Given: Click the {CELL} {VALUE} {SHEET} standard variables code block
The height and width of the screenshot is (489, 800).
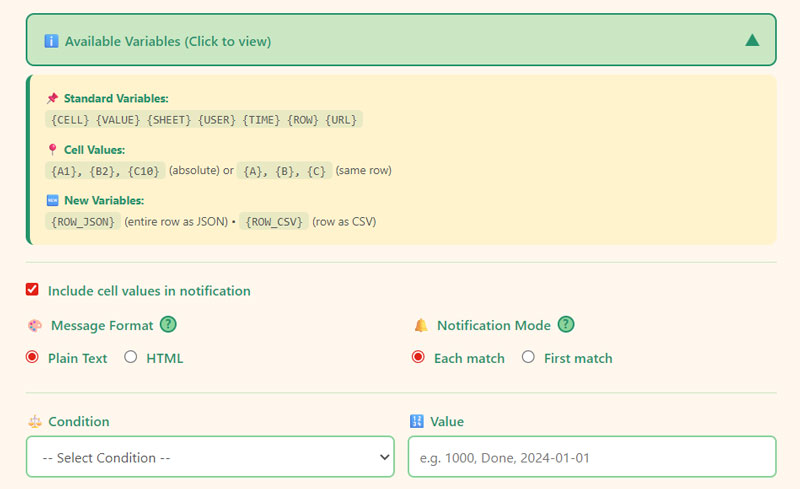Looking at the screenshot, I should 204,119.
